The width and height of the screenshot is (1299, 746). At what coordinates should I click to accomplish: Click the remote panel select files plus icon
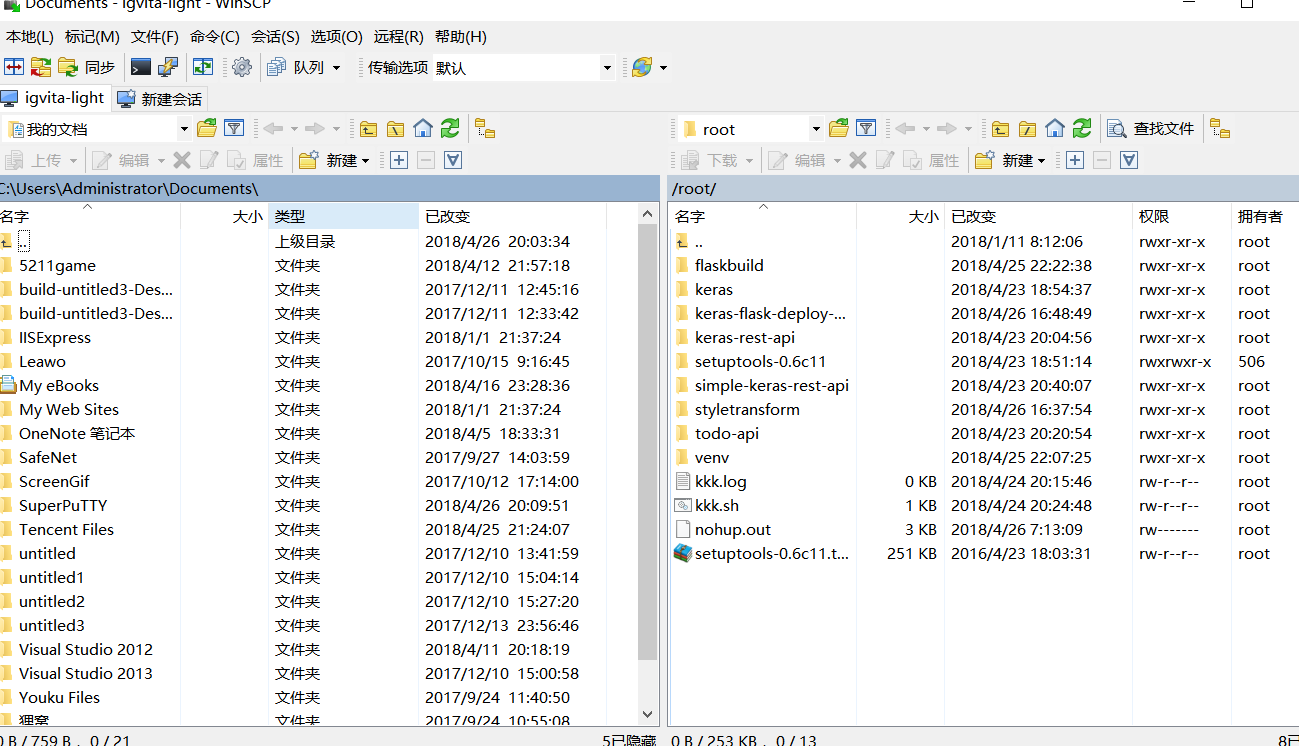1075,160
